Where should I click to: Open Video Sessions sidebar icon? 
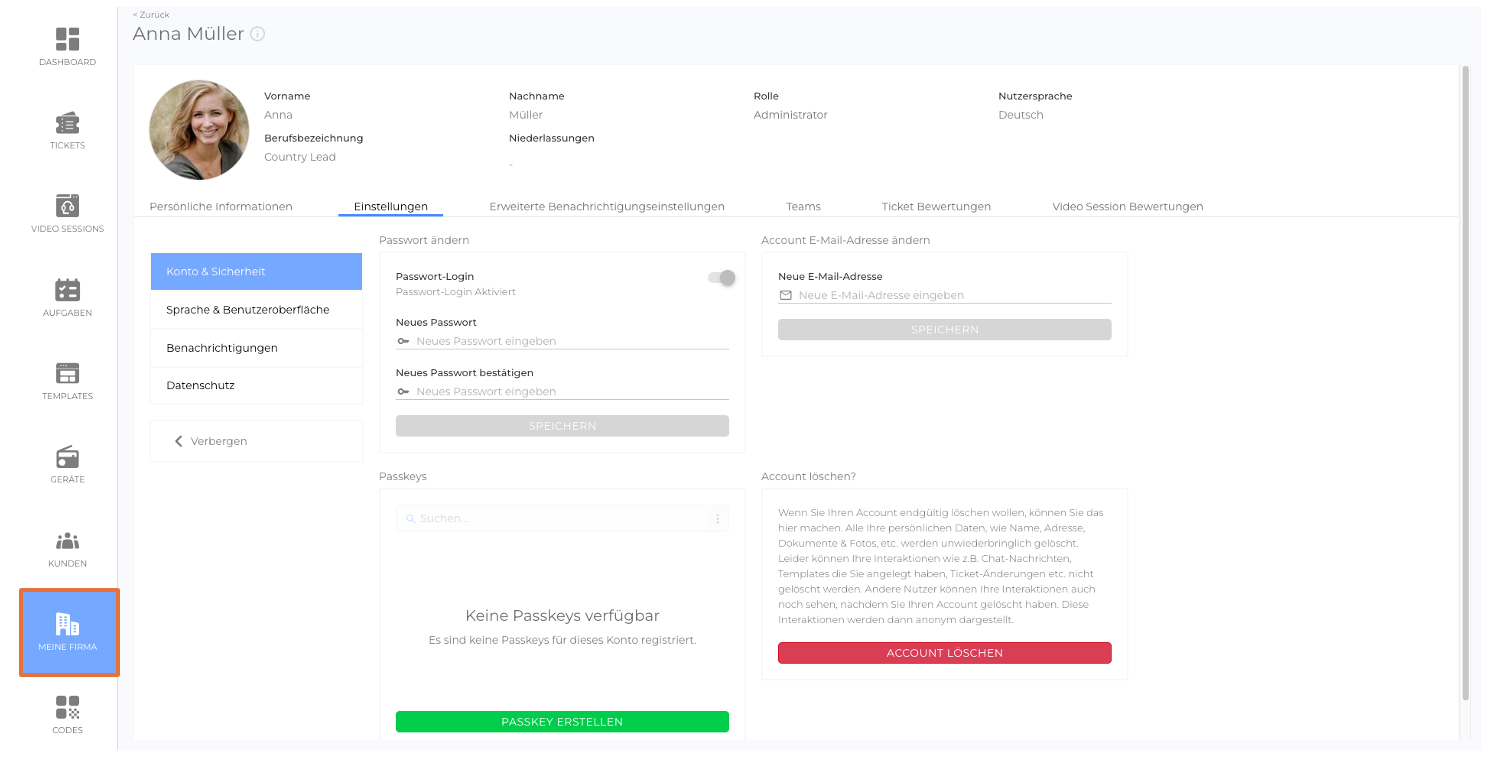coord(67,207)
